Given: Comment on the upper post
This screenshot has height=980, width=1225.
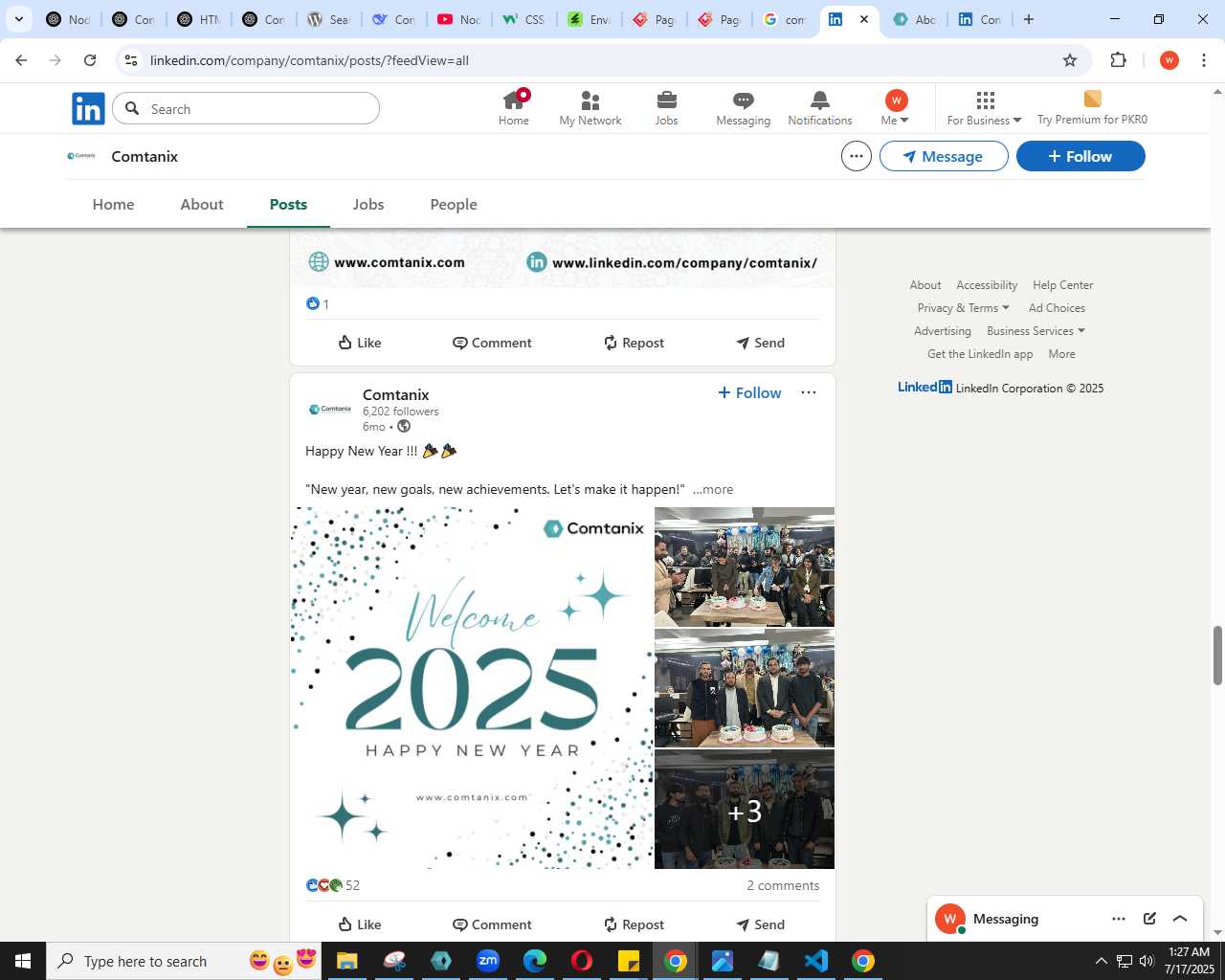Looking at the screenshot, I should tap(492, 343).
